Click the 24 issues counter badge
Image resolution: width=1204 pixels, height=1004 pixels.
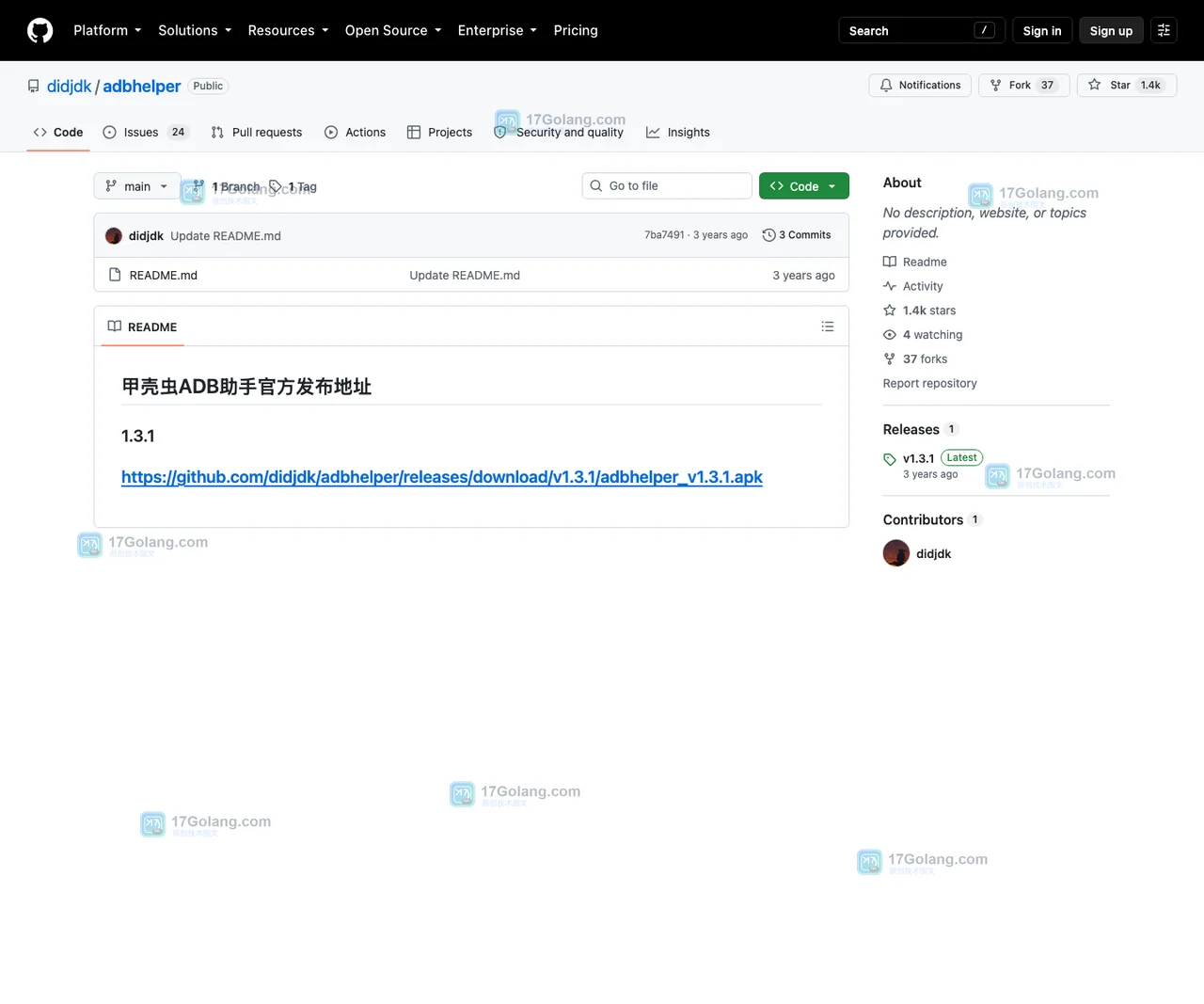[x=179, y=132]
